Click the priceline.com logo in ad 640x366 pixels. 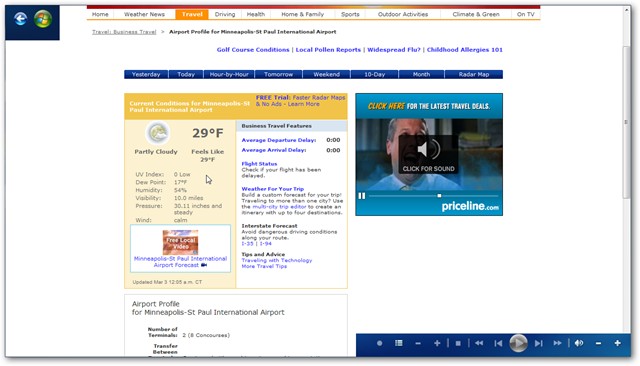(x=470, y=206)
